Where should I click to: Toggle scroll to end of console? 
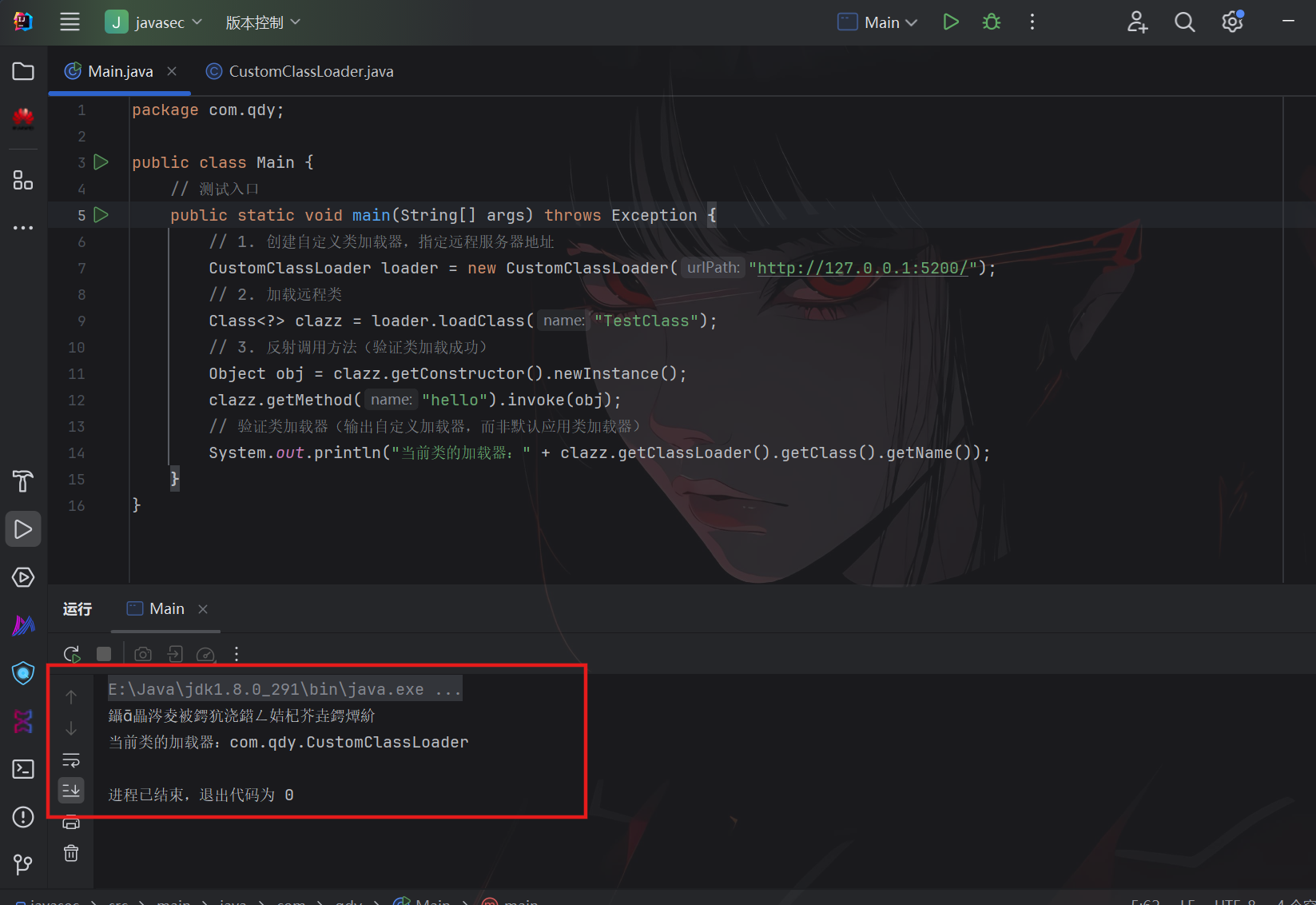click(x=71, y=791)
